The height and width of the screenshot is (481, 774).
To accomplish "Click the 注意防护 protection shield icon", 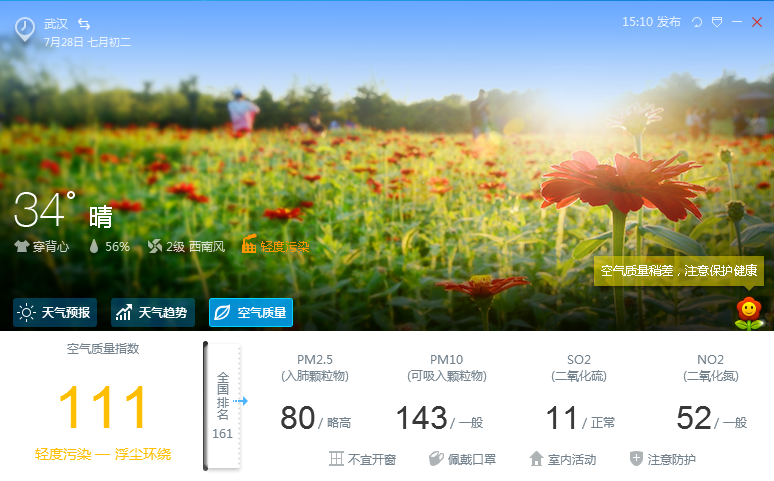I will tap(636, 459).
